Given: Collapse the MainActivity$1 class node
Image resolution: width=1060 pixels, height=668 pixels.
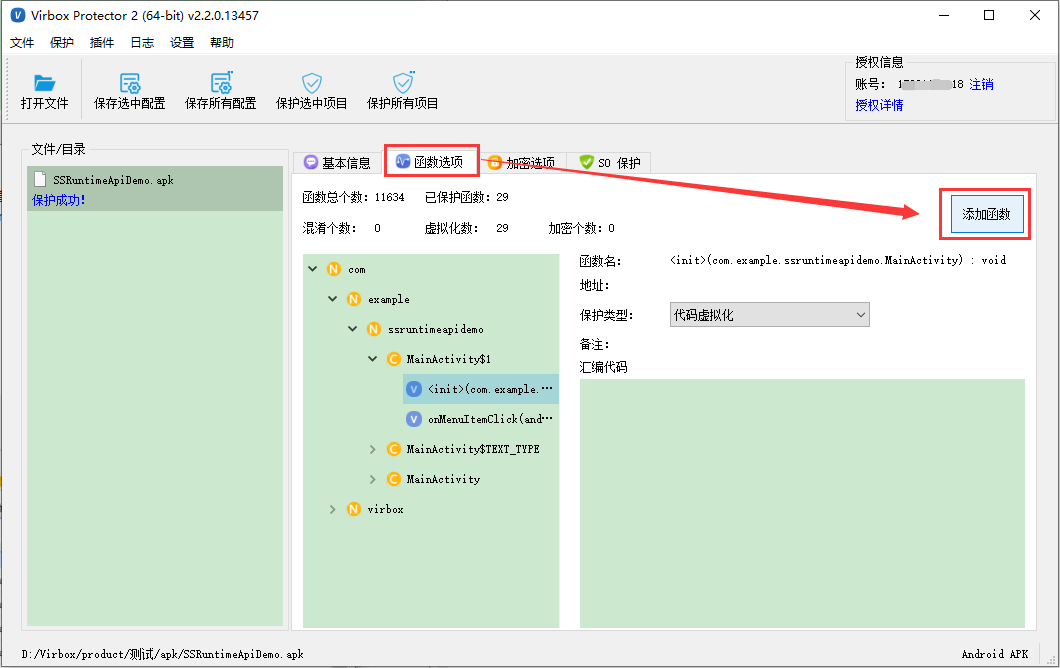Looking at the screenshot, I should pos(372,359).
